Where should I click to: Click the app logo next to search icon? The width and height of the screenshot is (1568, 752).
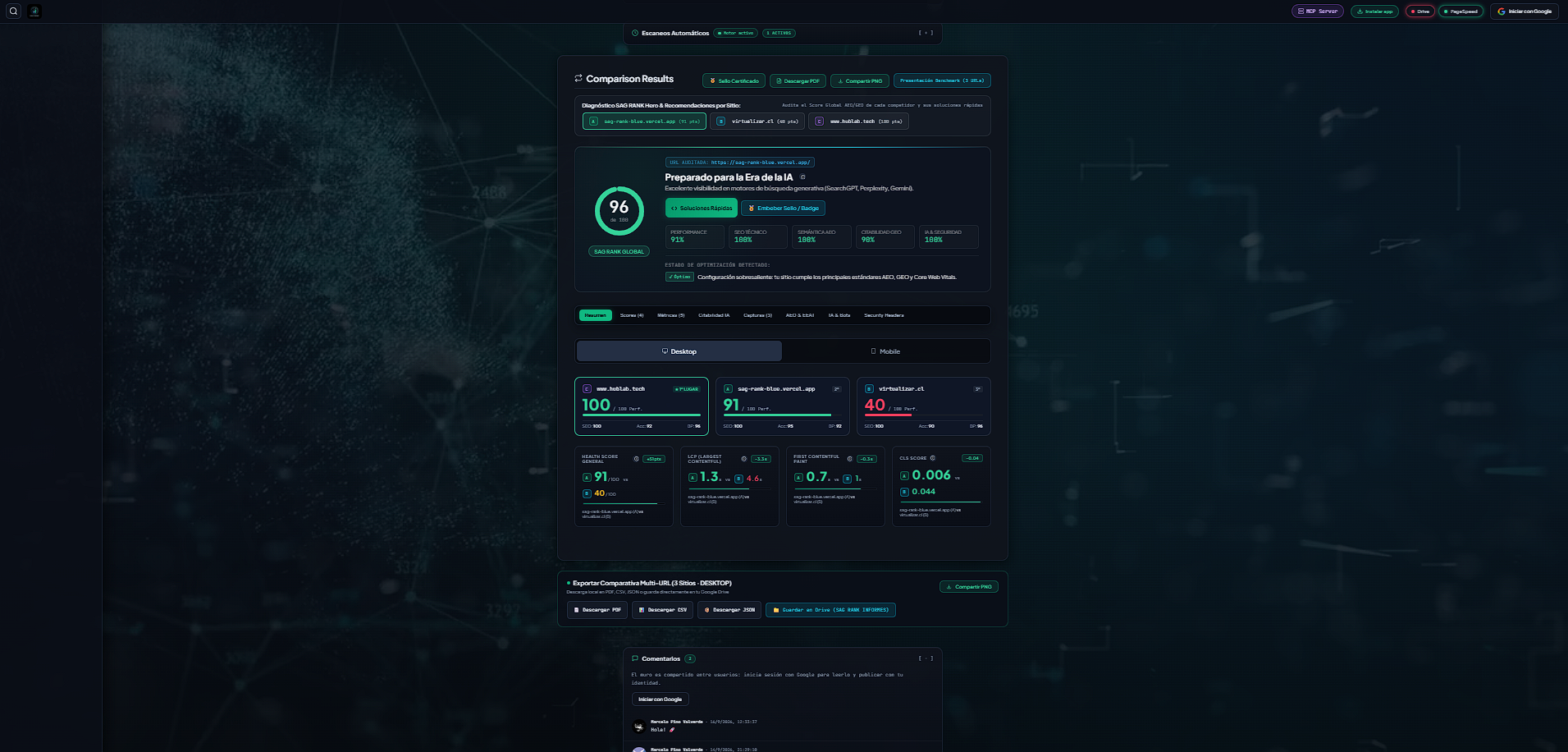point(34,11)
